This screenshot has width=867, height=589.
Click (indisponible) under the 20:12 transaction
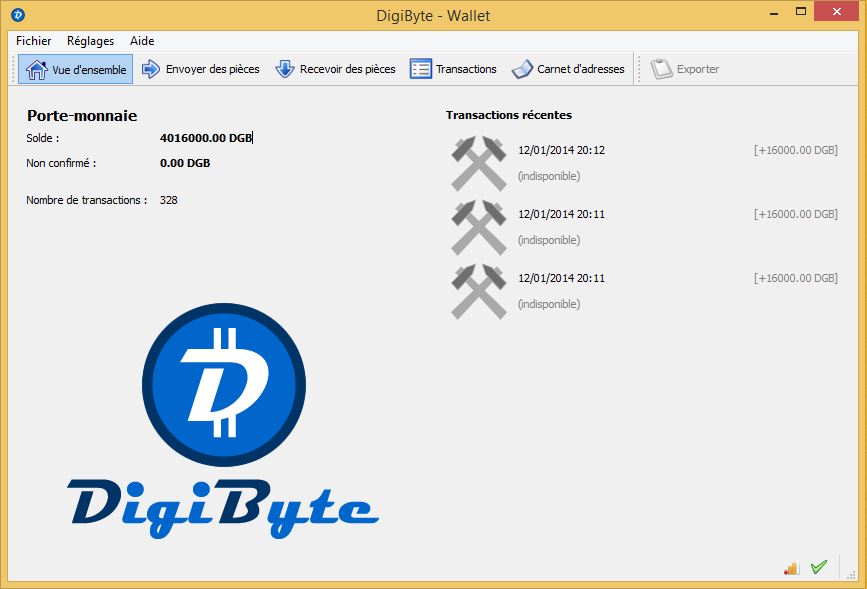tap(549, 176)
